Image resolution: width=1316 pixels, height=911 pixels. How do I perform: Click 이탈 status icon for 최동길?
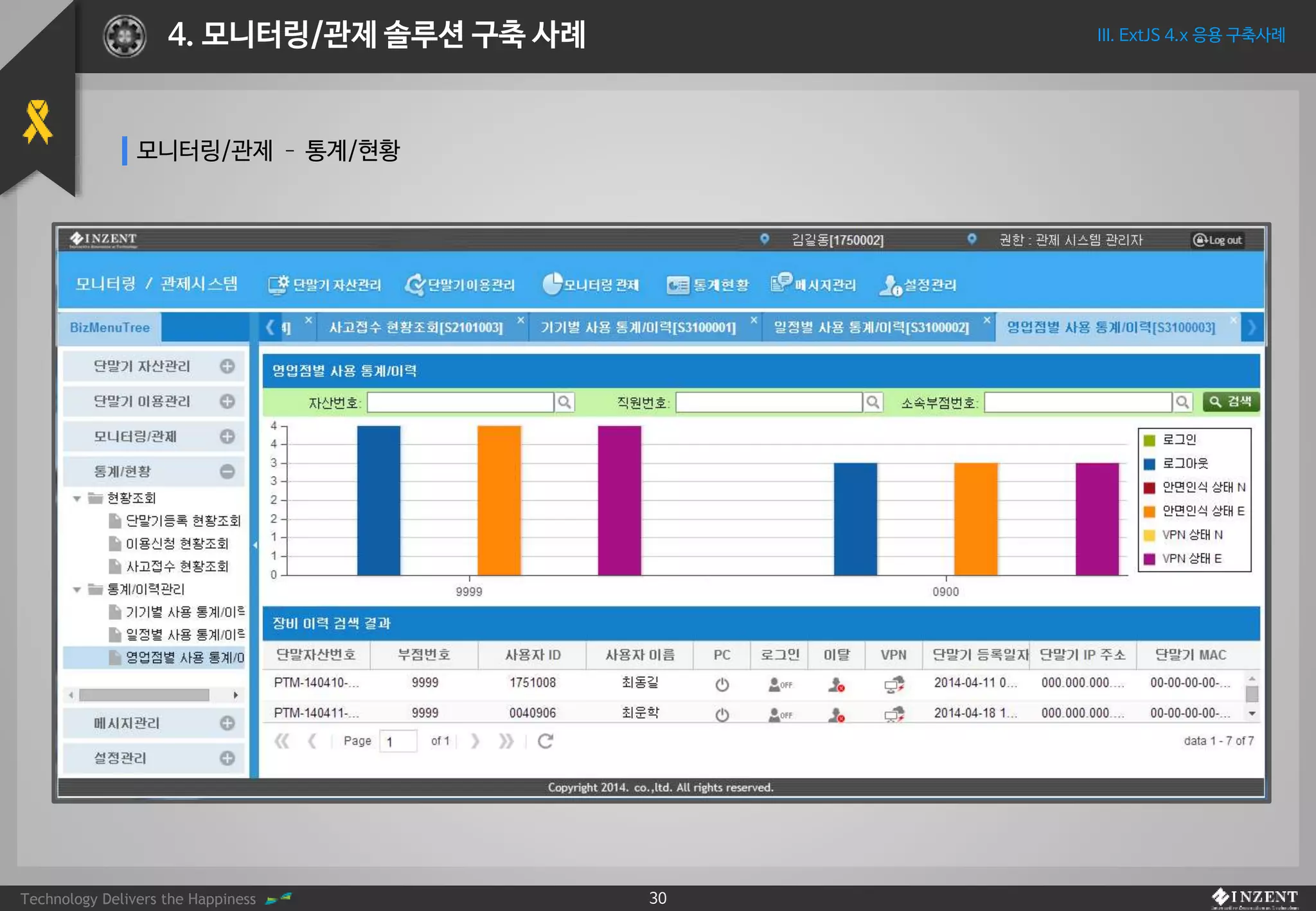tap(836, 685)
